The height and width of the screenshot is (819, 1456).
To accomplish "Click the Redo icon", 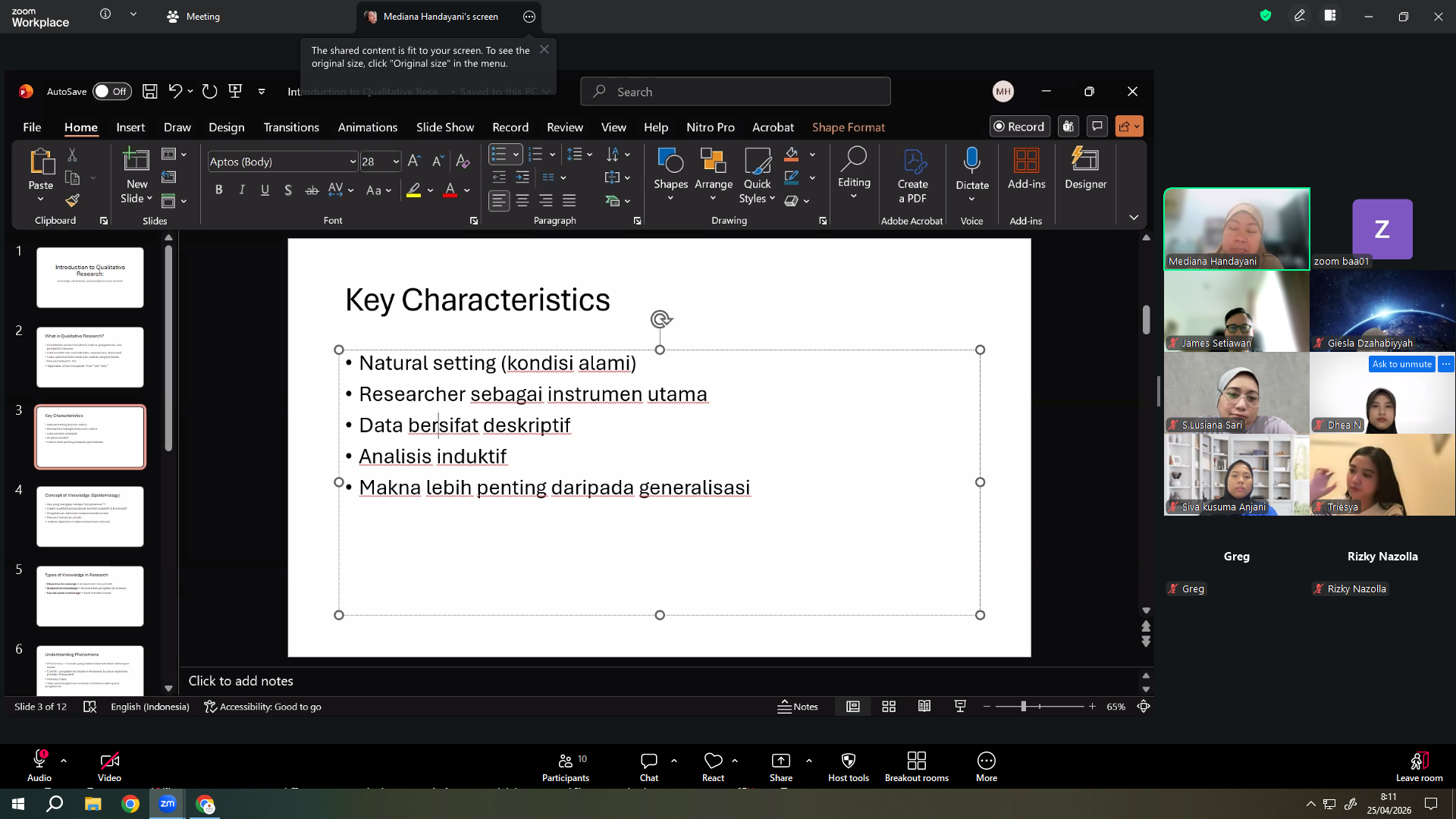I will coord(210,91).
